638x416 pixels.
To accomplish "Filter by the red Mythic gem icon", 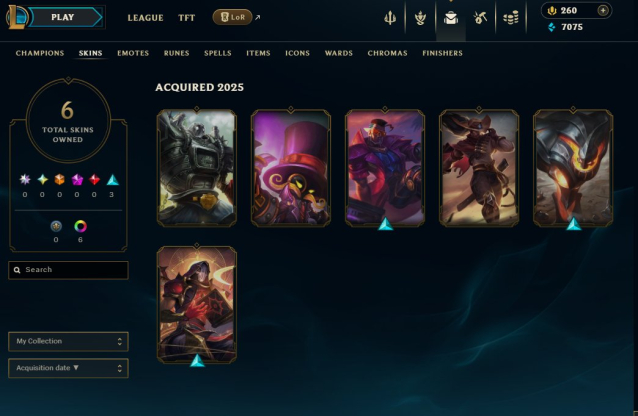I will pyautogui.click(x=94, y=180).
